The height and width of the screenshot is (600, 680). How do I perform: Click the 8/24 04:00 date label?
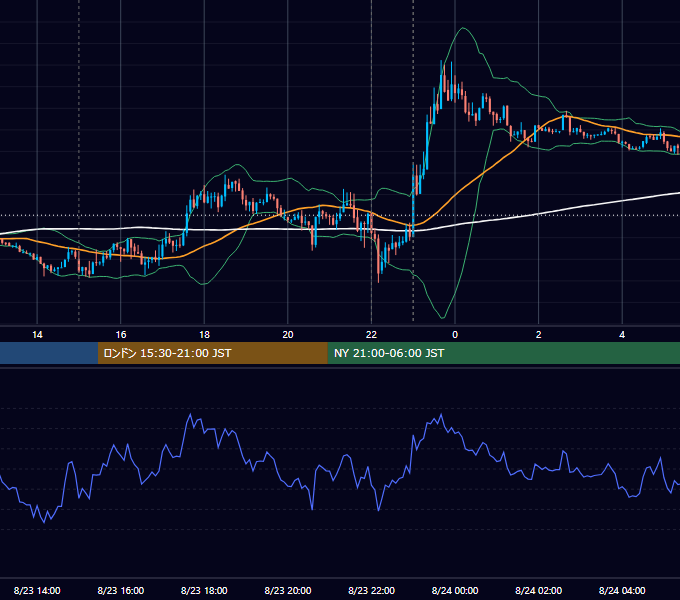(622, 590)
